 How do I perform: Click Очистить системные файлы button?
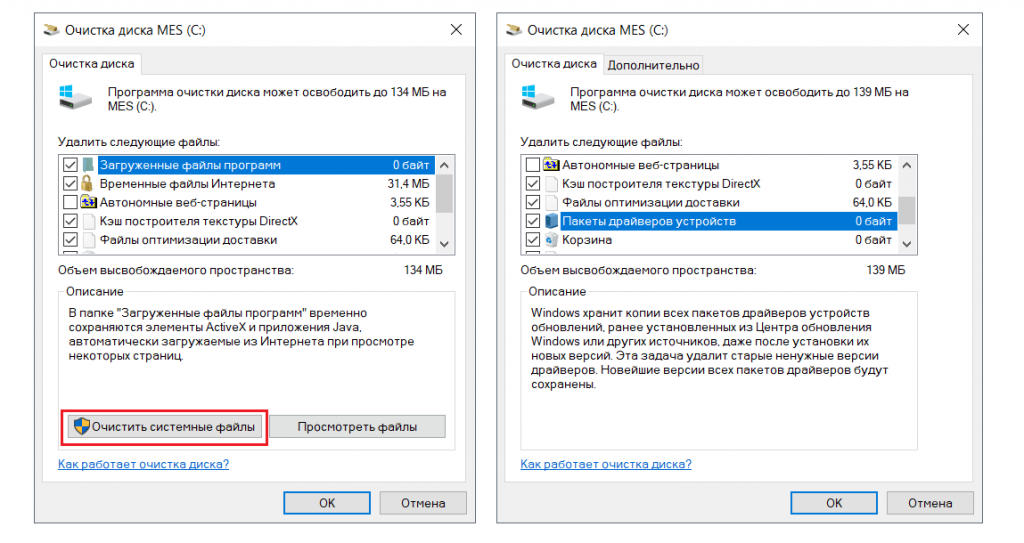click(165, 427)
